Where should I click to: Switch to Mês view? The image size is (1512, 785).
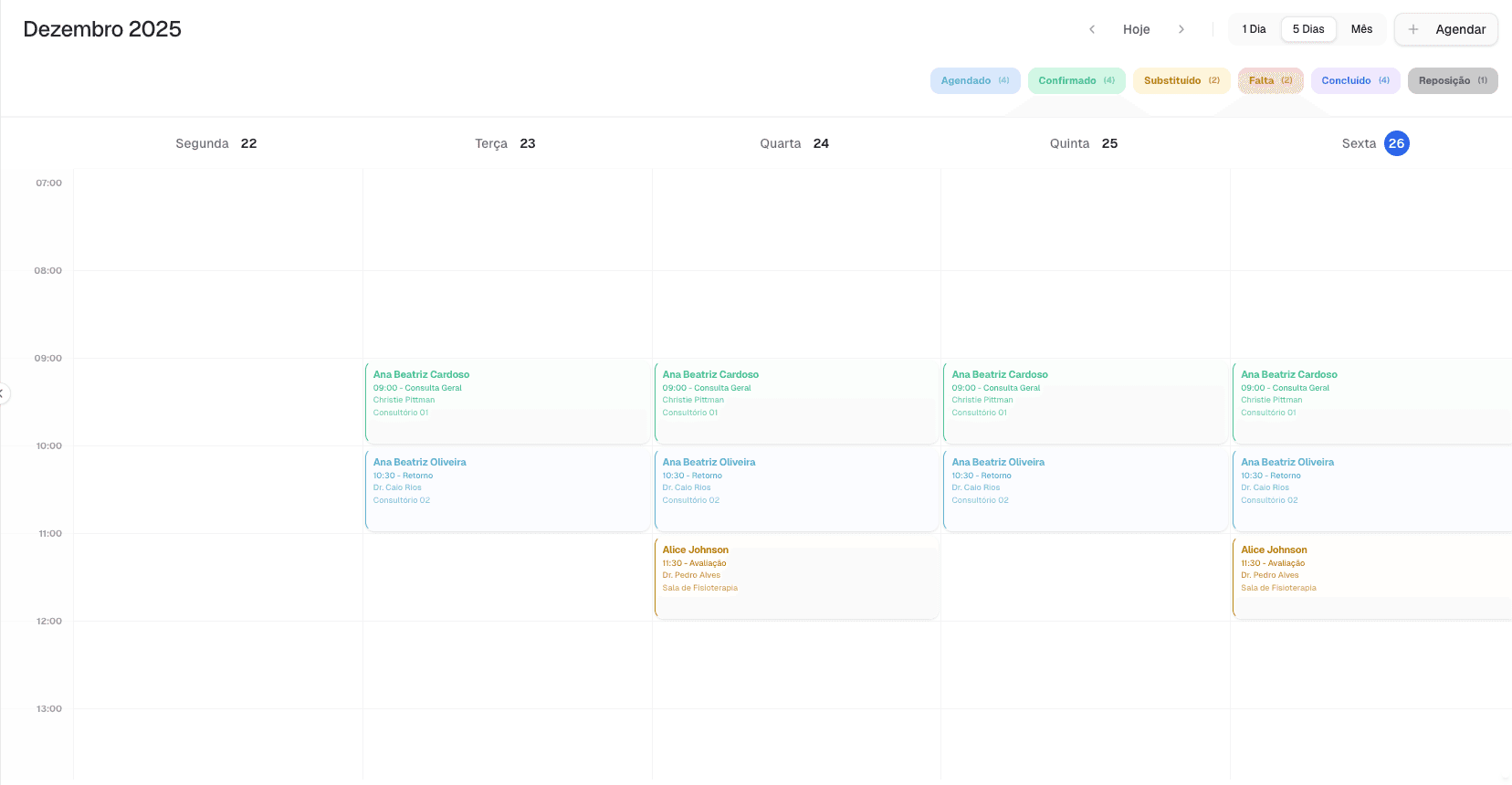point(1361,29)
